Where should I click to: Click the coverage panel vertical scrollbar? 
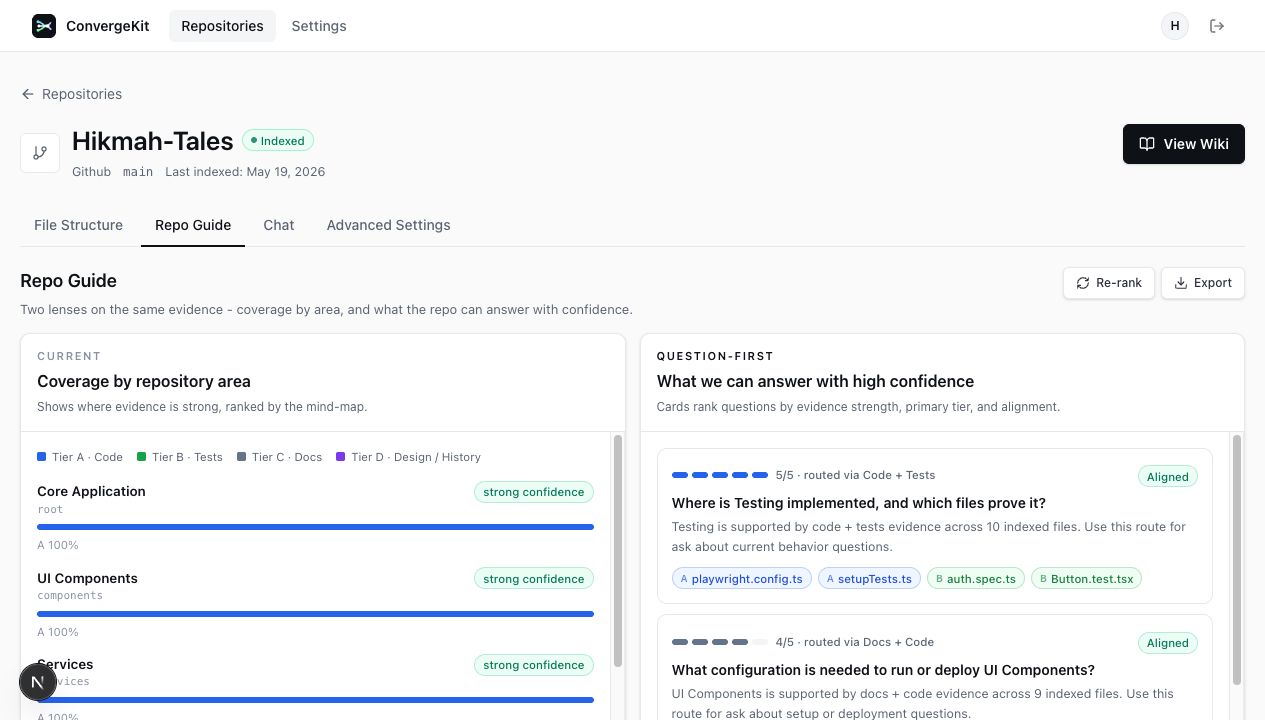tap(618, 551)
